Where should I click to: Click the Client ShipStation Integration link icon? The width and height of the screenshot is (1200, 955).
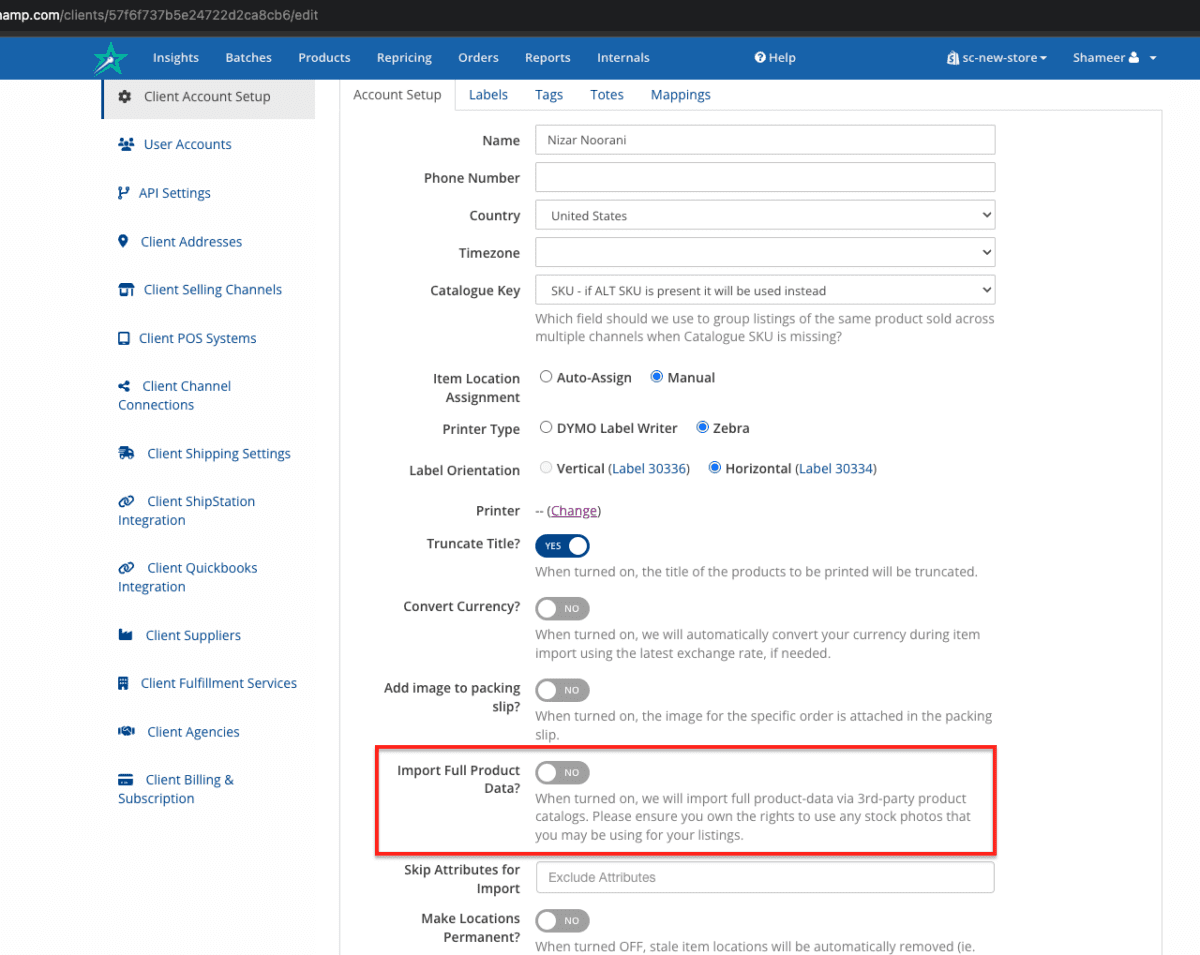pos(126,501)
